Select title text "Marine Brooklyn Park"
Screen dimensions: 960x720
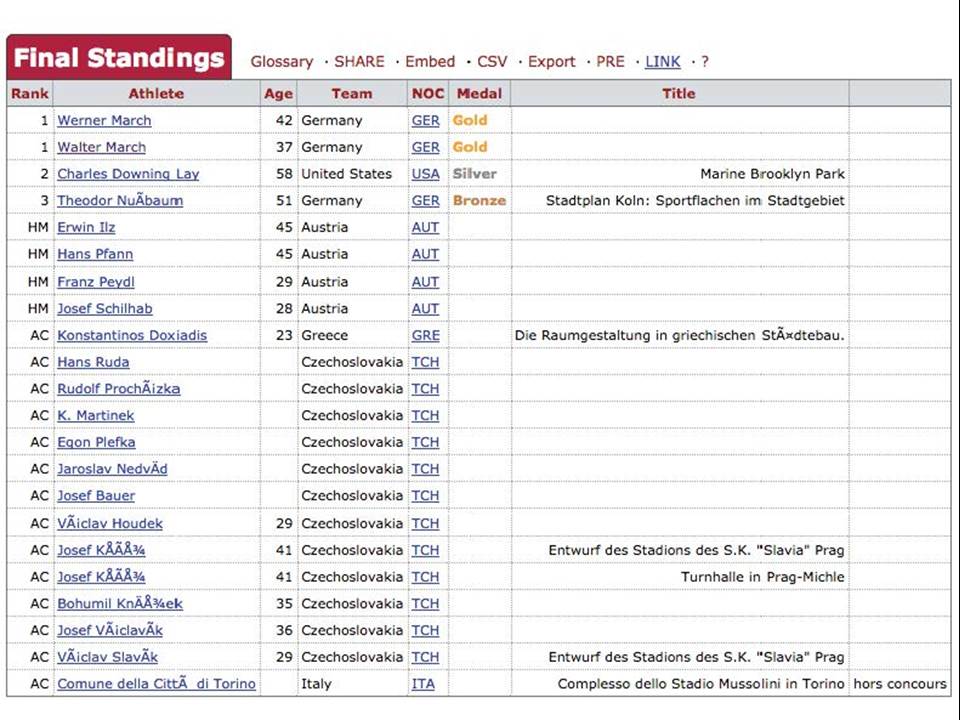[x=773, y=174]
